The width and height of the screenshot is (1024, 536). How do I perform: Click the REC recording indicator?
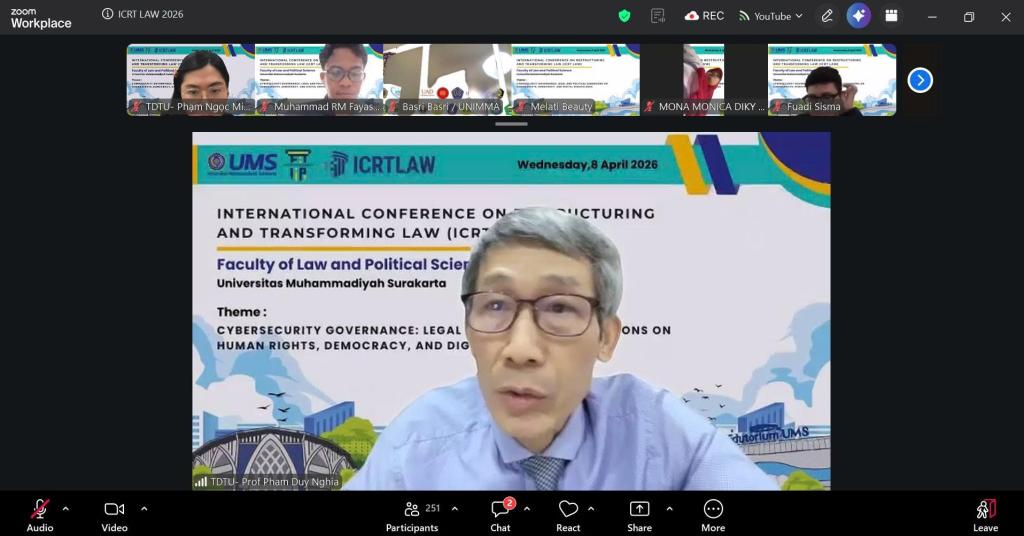pos(704,16)
